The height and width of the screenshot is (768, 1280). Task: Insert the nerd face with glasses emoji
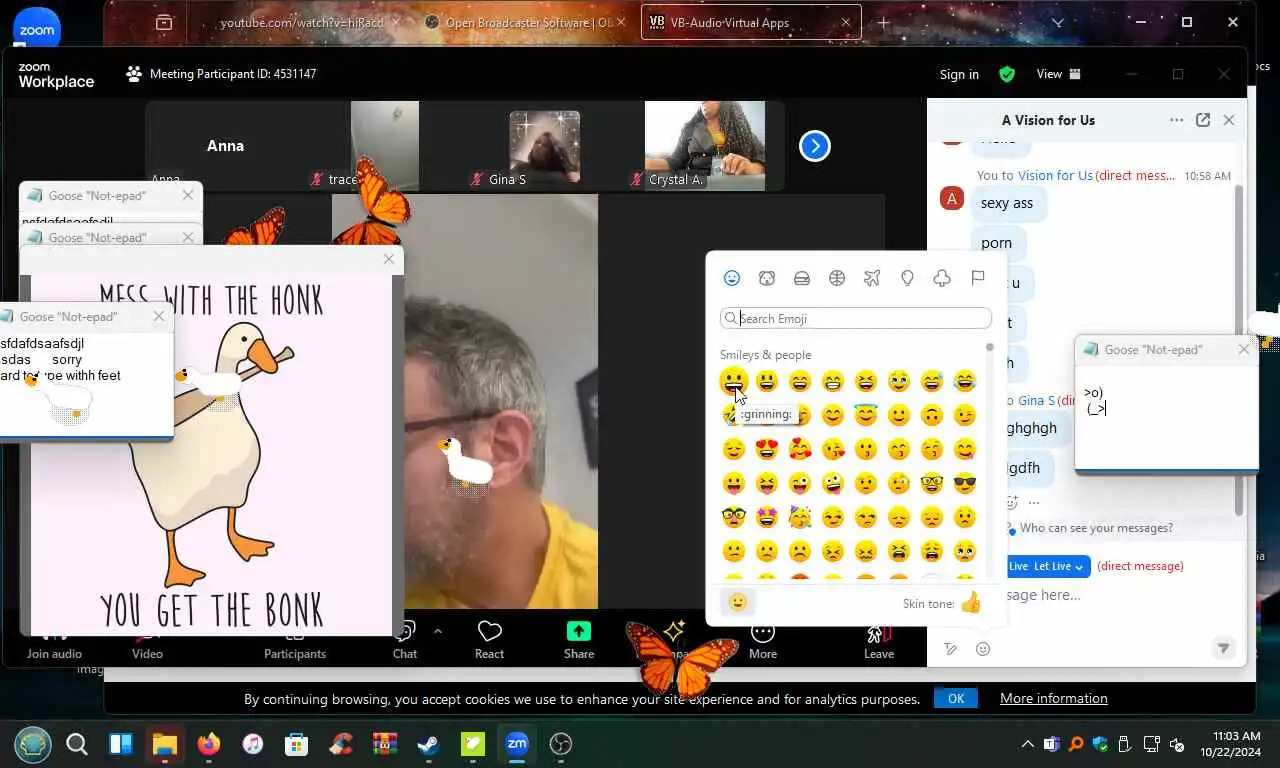[932, 484]
